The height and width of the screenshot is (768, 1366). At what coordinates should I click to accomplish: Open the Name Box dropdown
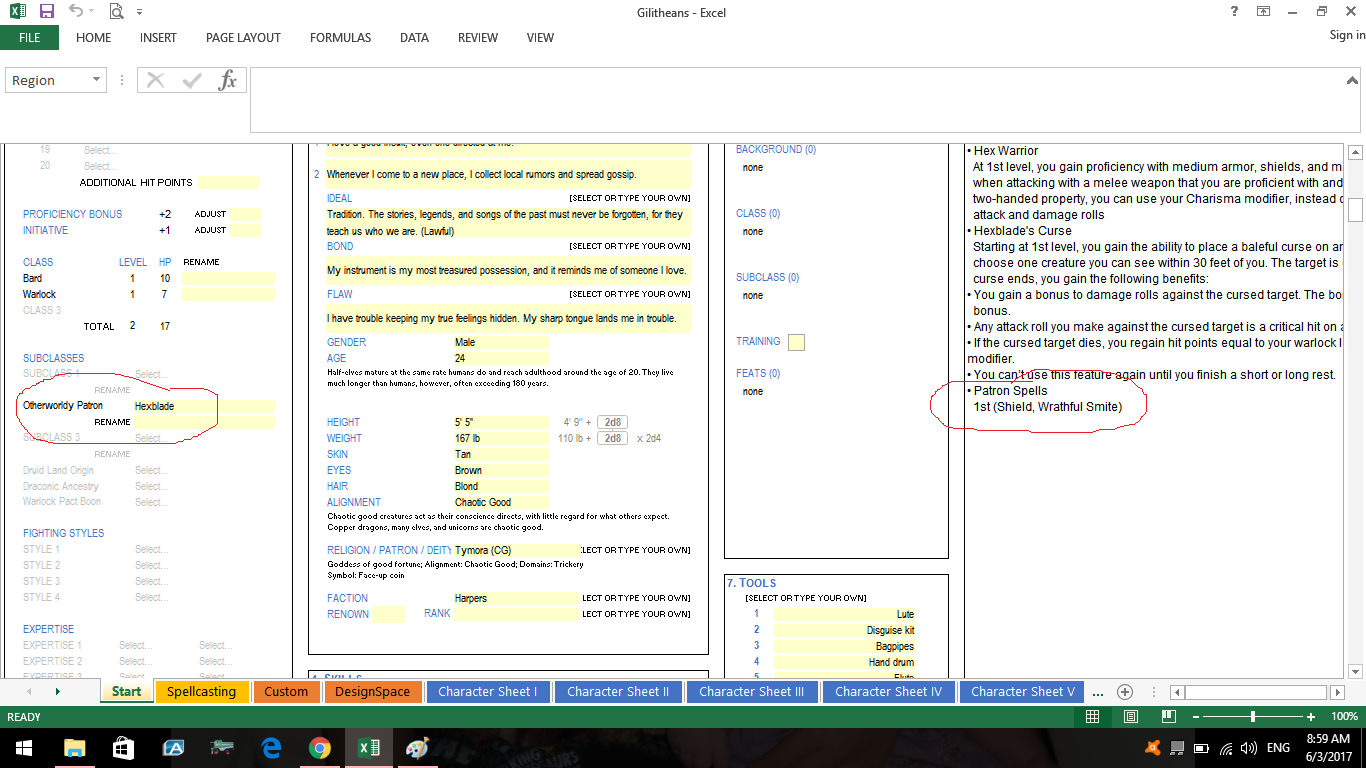pos(96,81)
